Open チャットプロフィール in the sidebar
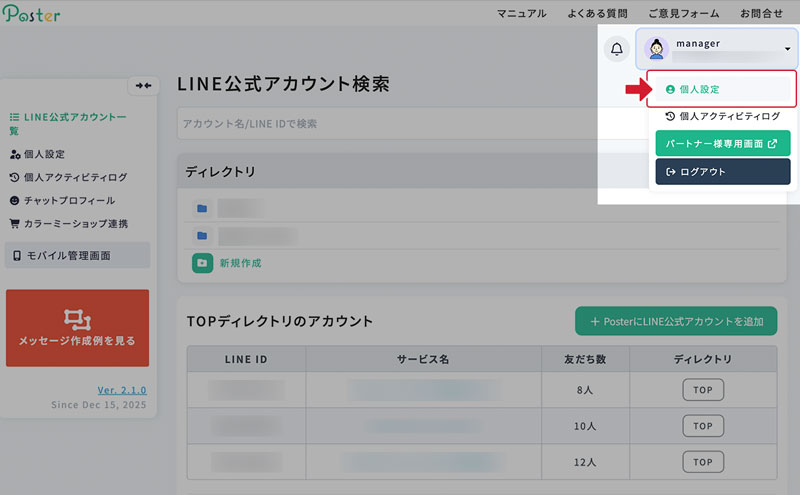Viewport: 800px width, 495px height. pyautogui.click(x=67, y=200)
